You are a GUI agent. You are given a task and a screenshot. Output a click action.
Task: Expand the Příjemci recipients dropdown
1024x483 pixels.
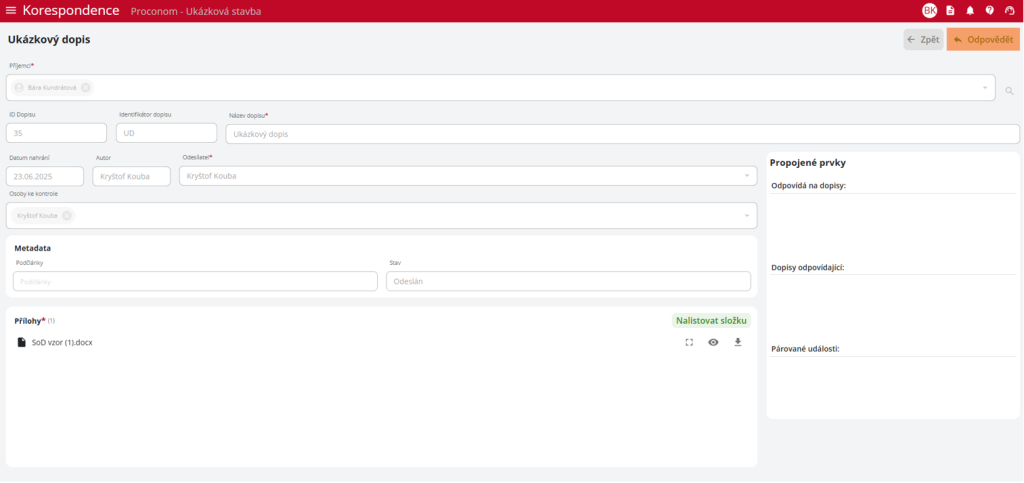coord(985,88)
